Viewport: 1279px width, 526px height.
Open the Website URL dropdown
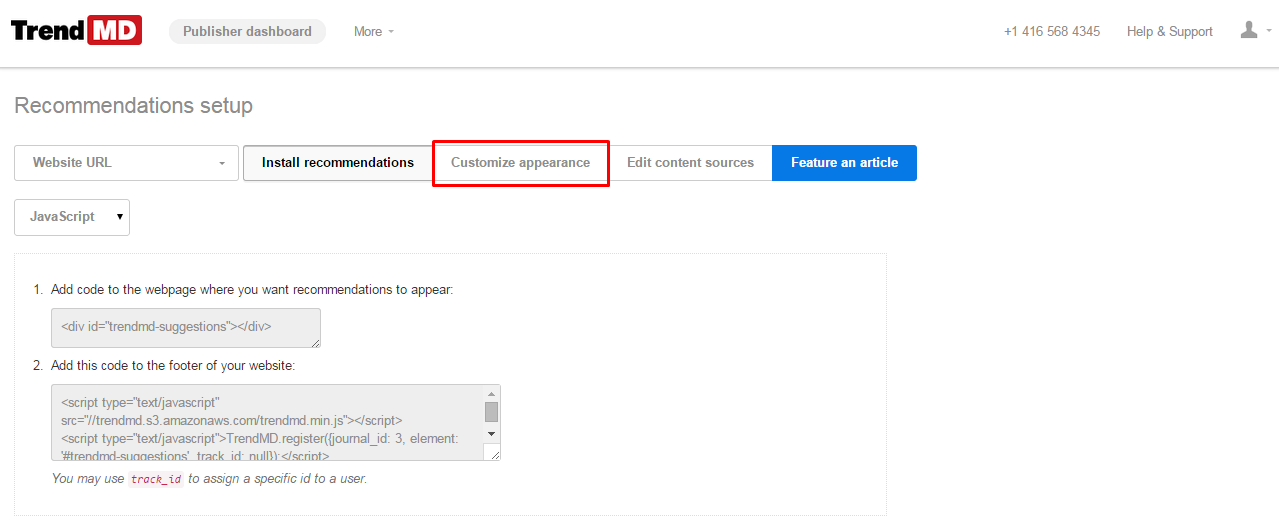coord(127,163)
